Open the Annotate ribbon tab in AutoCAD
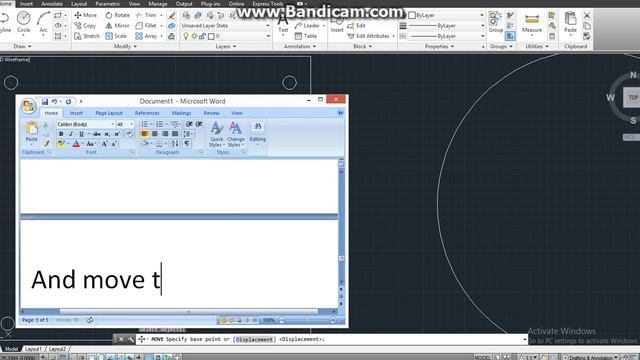This screenshot has height=360, width=640. coord(52,4)
